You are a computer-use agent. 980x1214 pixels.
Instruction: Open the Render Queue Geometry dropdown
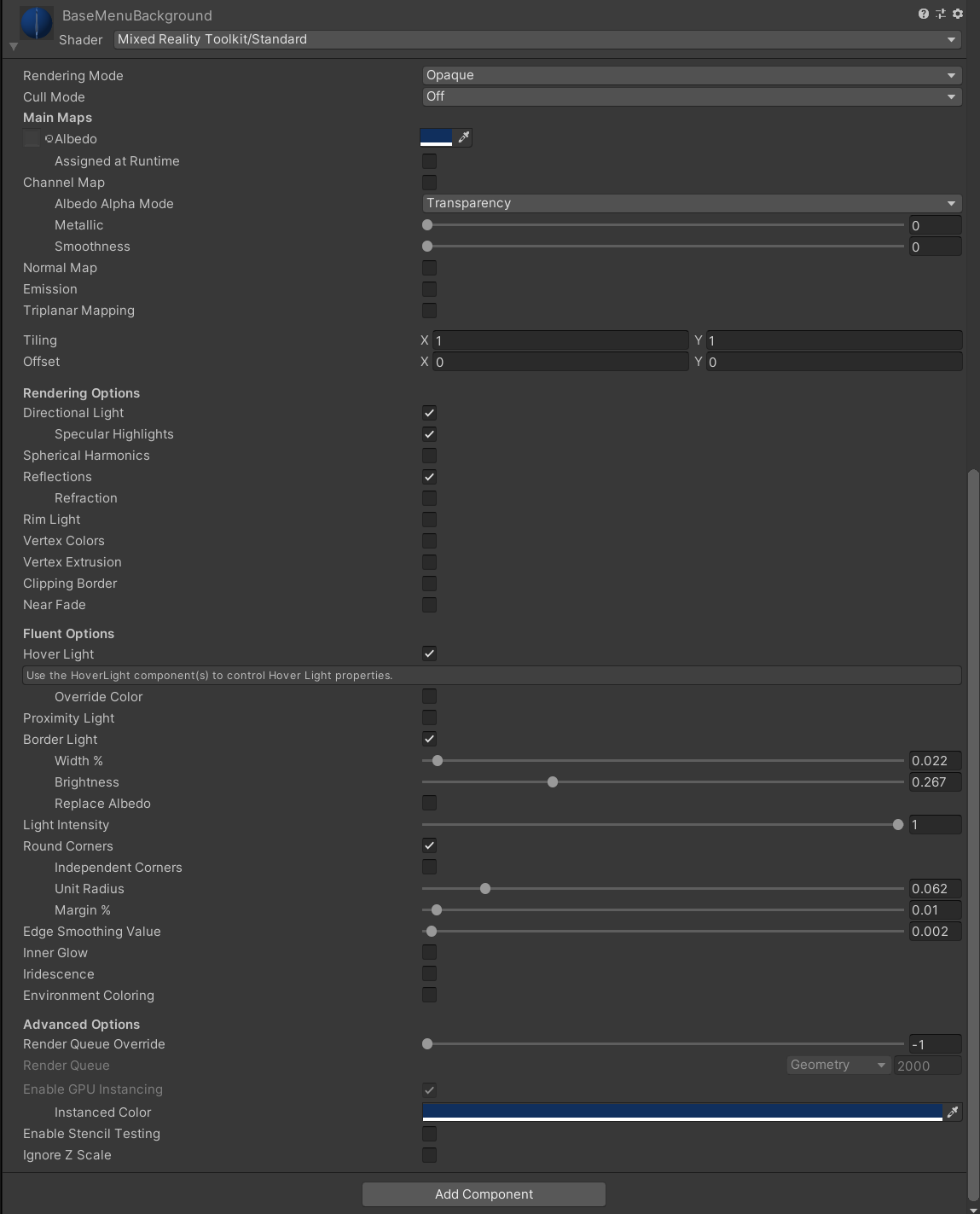[838, 1065]
